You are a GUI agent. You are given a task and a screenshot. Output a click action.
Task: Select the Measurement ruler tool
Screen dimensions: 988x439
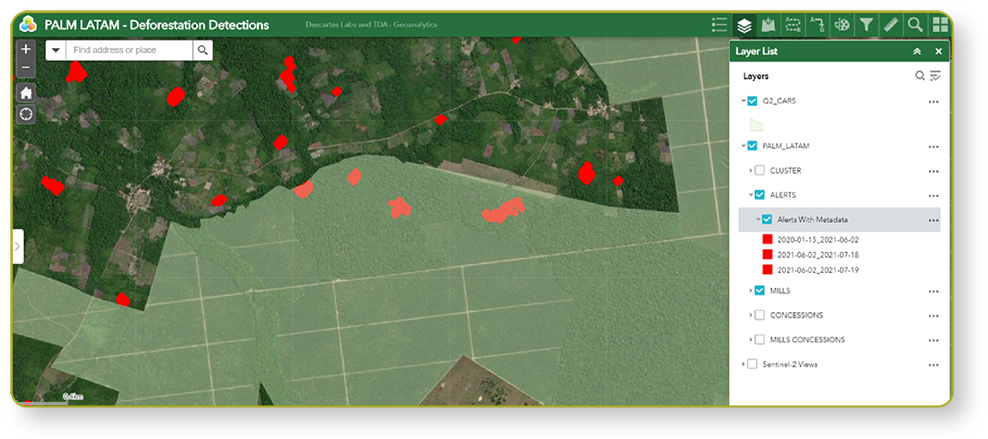pos(890,25)
